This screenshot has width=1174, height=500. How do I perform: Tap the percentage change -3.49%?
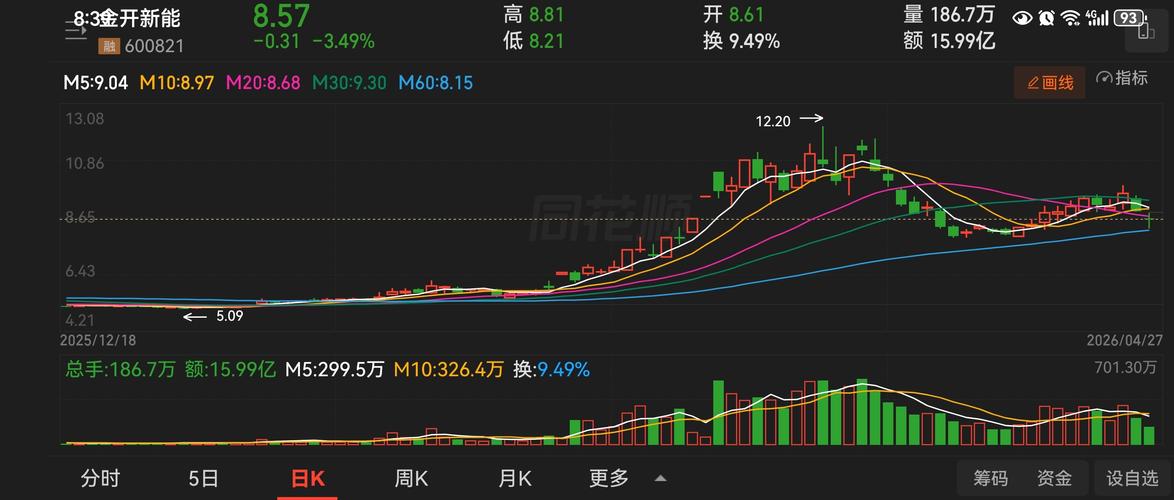coord(343,42)
